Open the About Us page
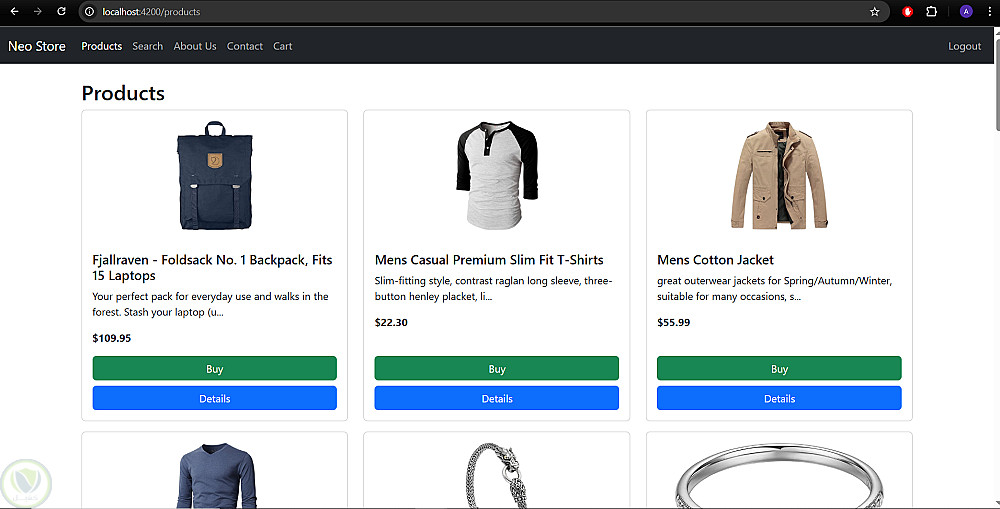Viewport: 1000px width, 509px height. click(195, 46)
